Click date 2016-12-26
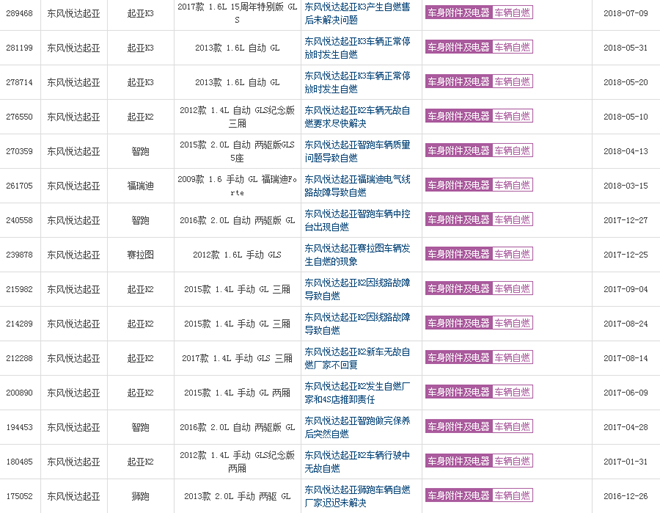The image size is (660, 513). point(625,497)
